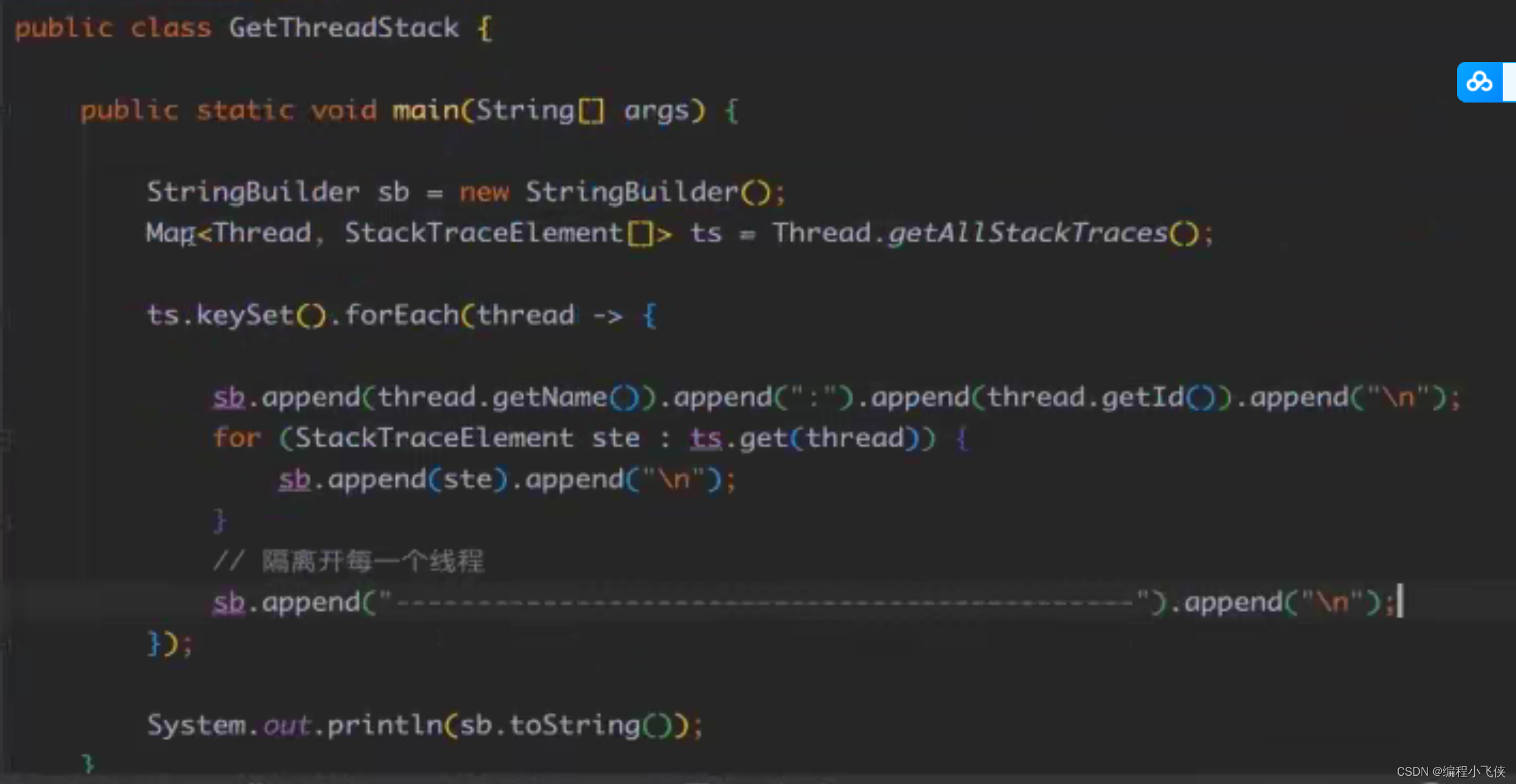Screen dimensions: 1516x784
Task: Click the 'Map' type name
Action: (x=170, y=233)
